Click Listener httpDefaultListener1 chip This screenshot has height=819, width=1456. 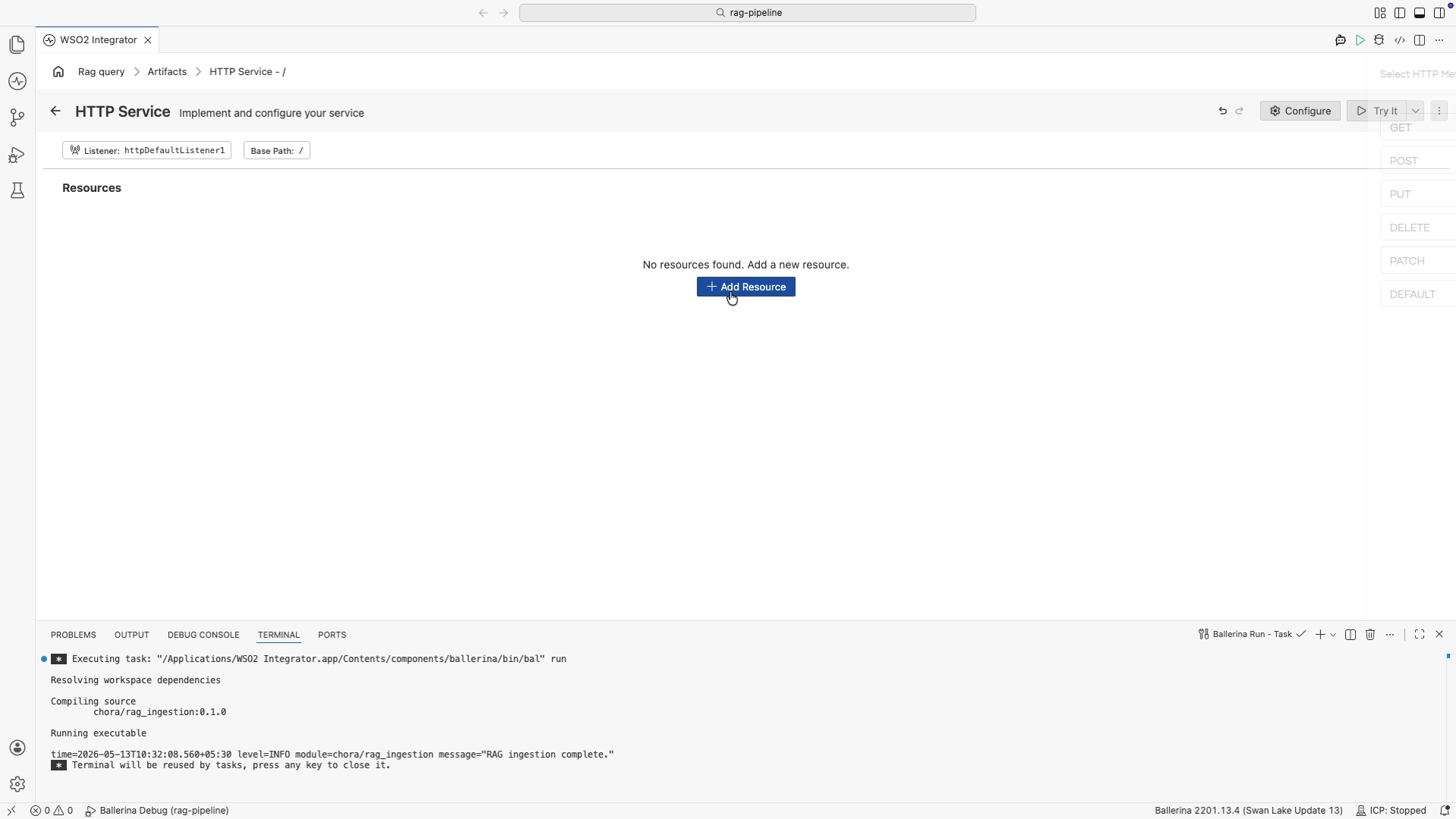pos(146,151)
